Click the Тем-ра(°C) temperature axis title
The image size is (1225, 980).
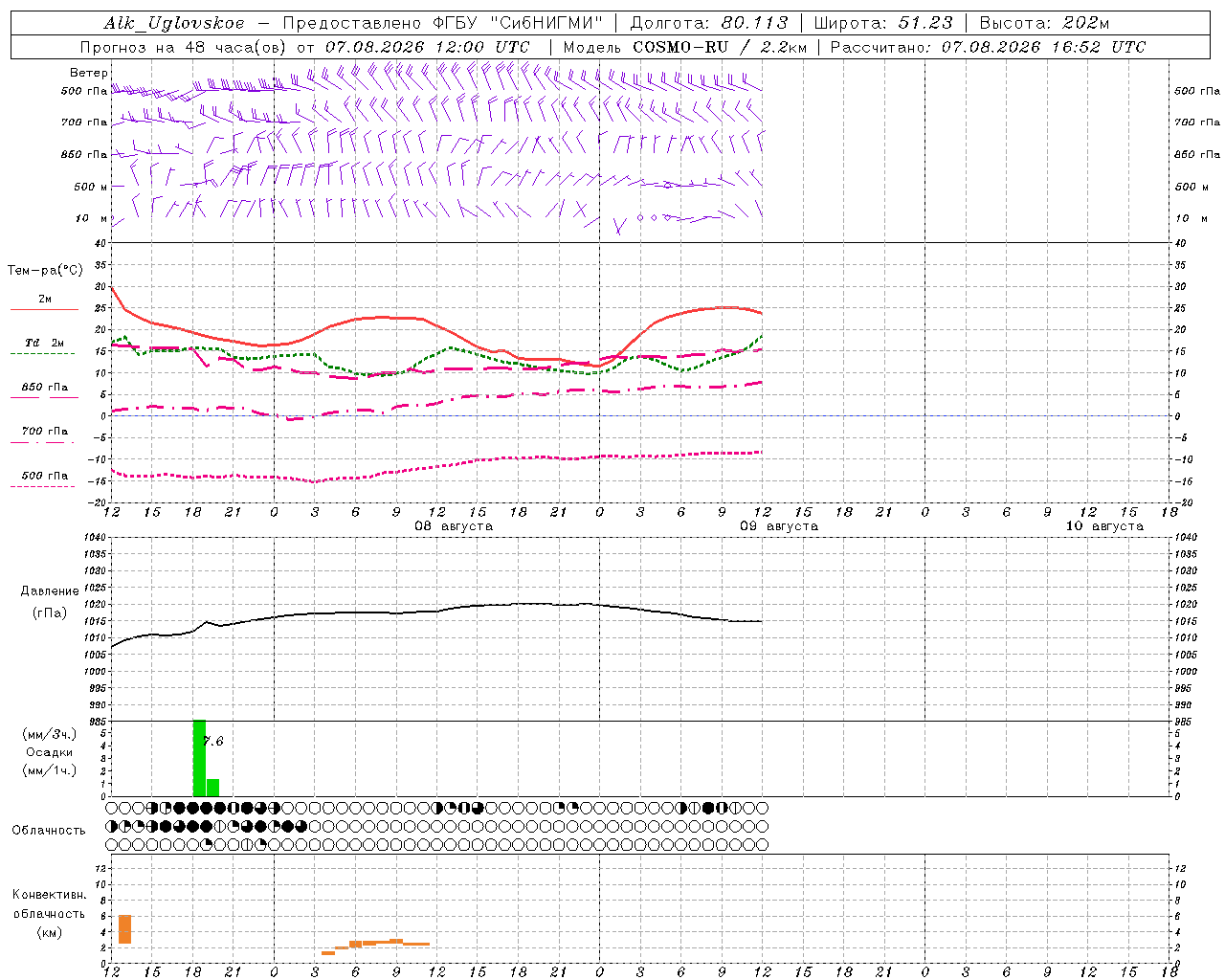(45, 271)
